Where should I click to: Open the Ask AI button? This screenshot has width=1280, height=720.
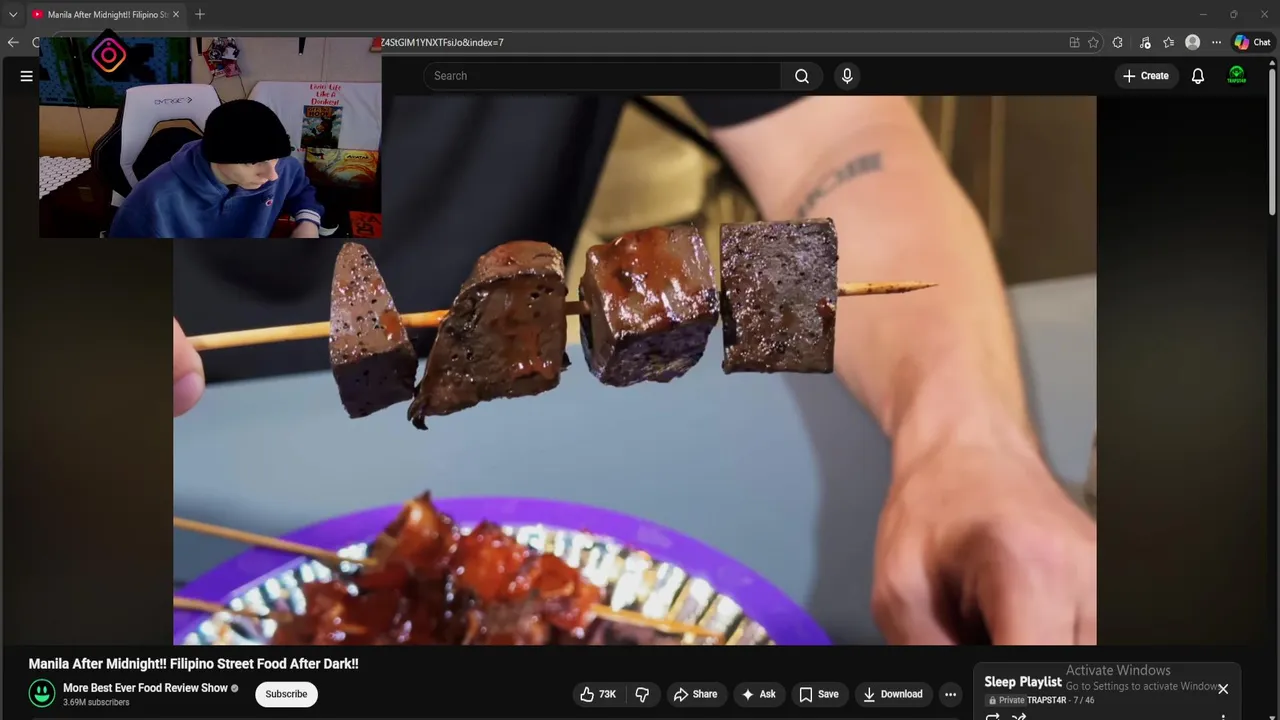tap(759, 694)
